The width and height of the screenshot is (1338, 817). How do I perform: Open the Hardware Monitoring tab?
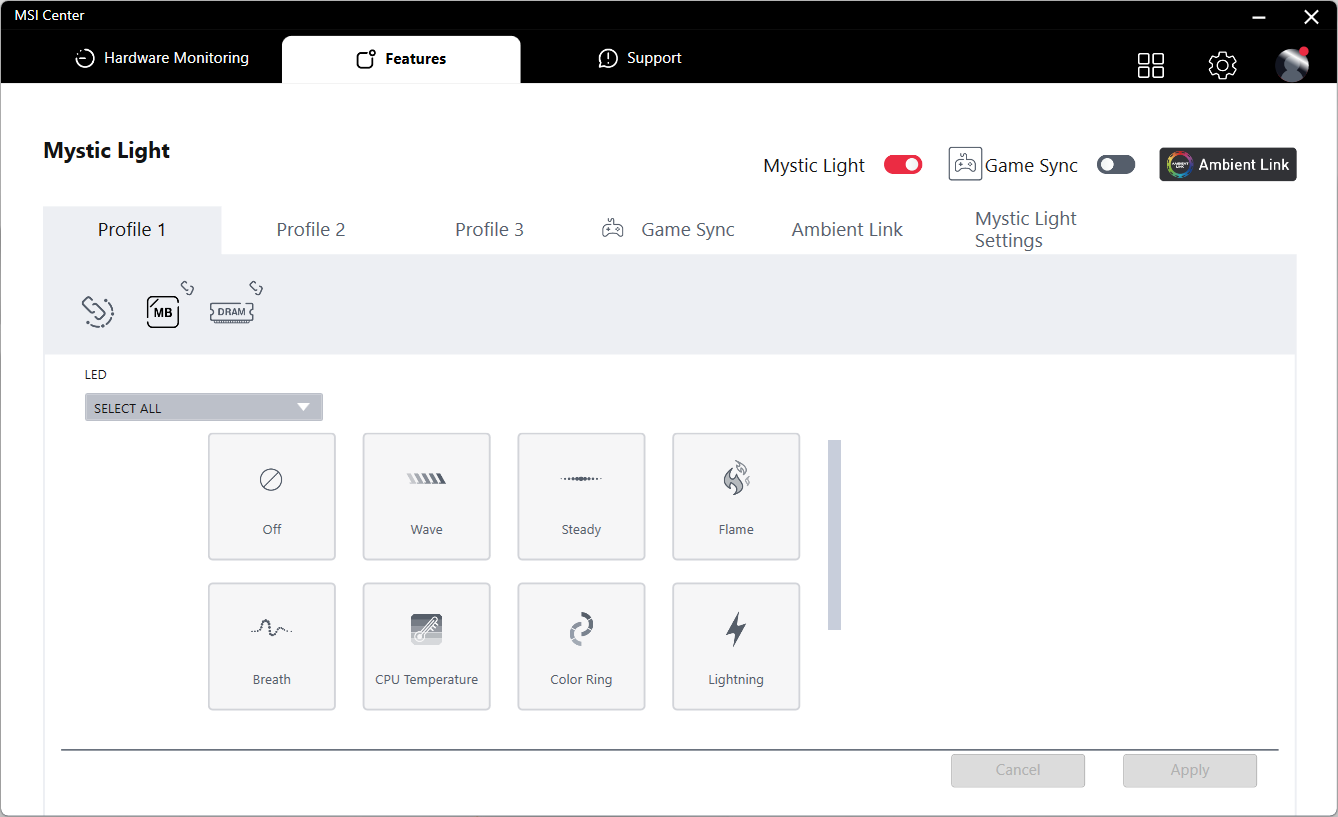(162, 58)
